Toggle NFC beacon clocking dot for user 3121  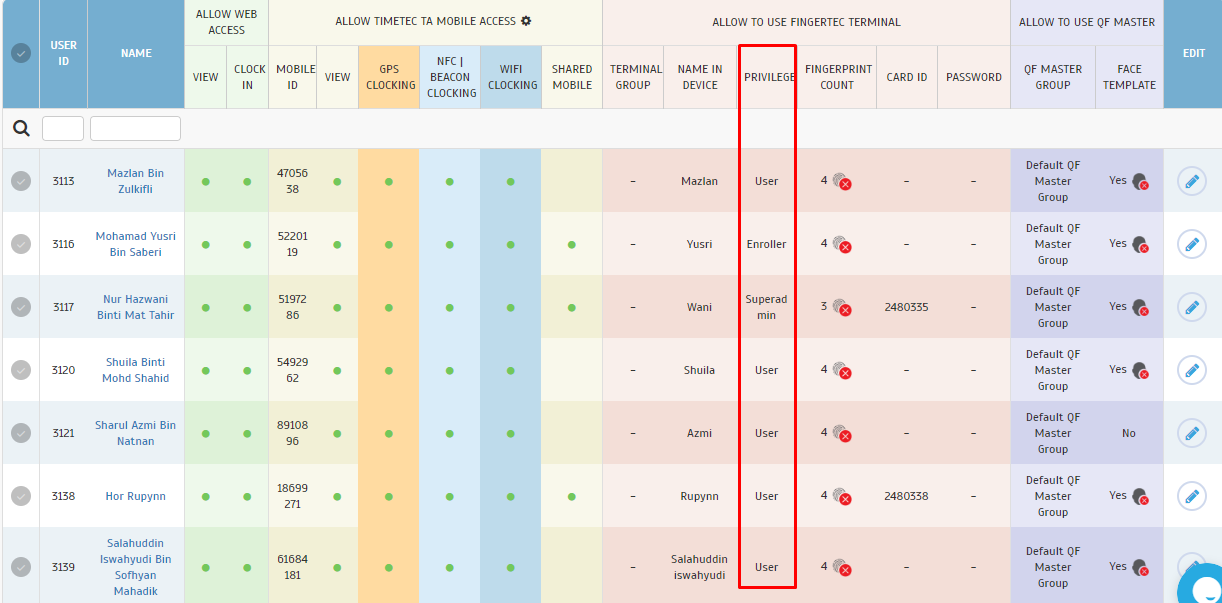point(450,433)
